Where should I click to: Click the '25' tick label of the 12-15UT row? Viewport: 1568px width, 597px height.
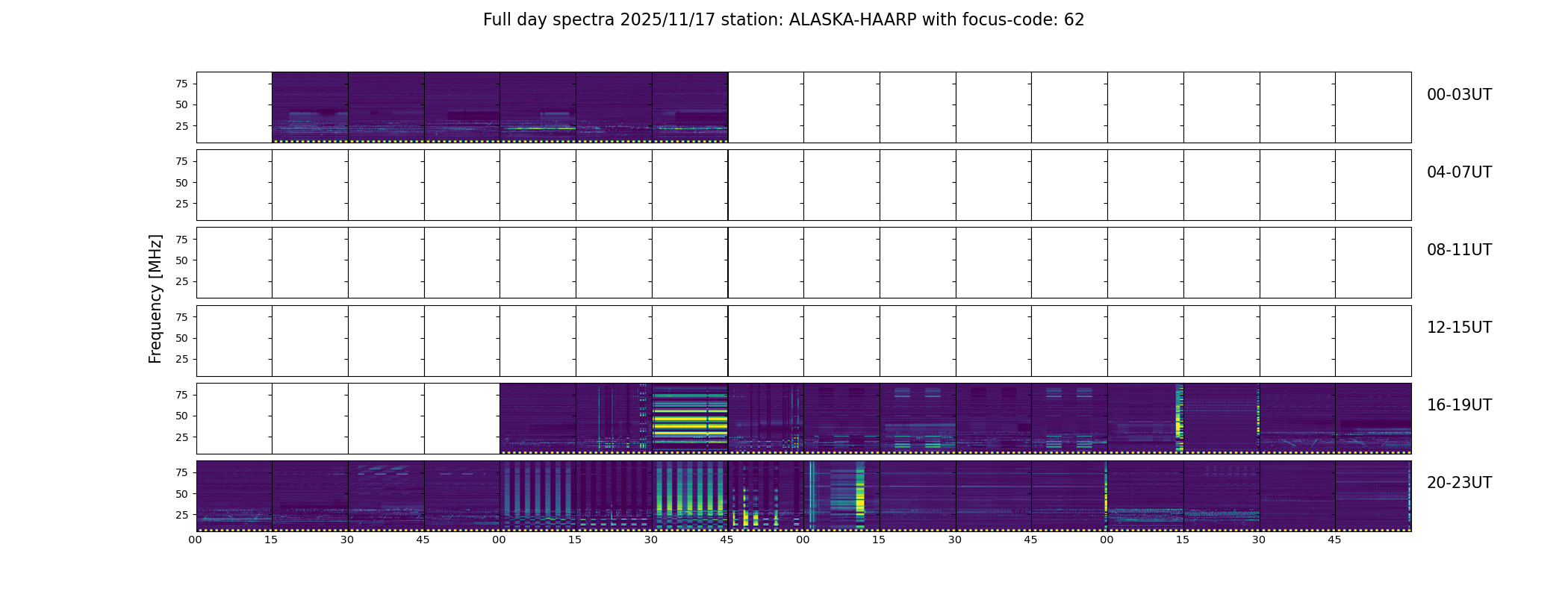pos(181,359)
